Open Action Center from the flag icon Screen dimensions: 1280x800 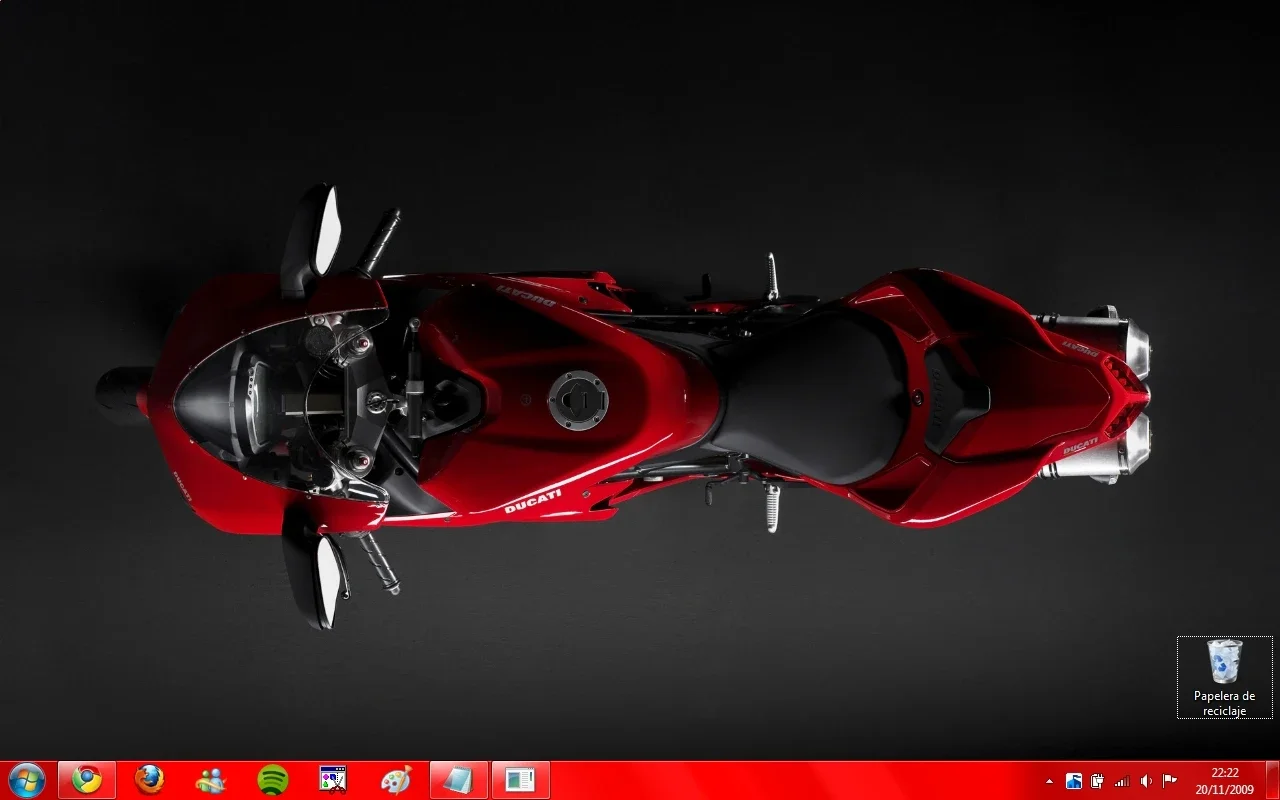coord(1170,781)
